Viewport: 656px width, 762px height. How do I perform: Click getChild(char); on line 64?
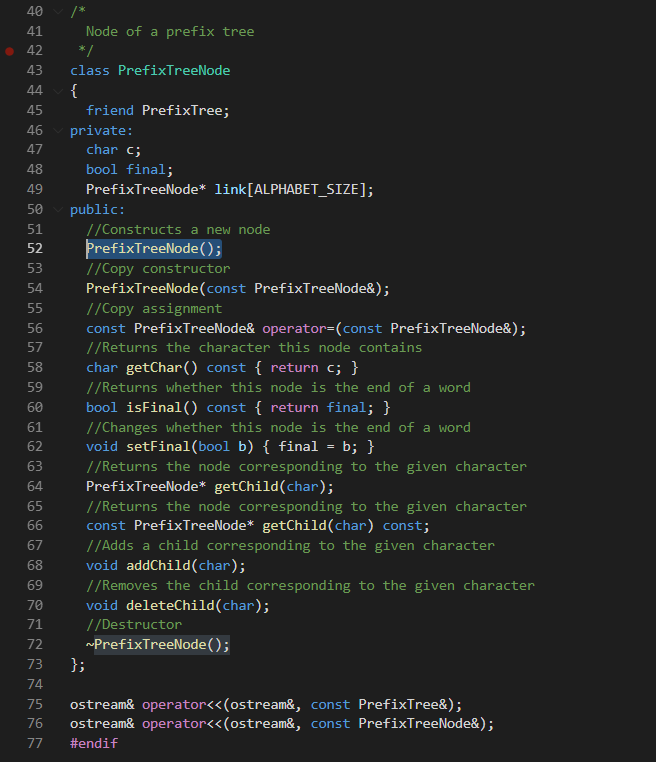[x=274, y=486]
